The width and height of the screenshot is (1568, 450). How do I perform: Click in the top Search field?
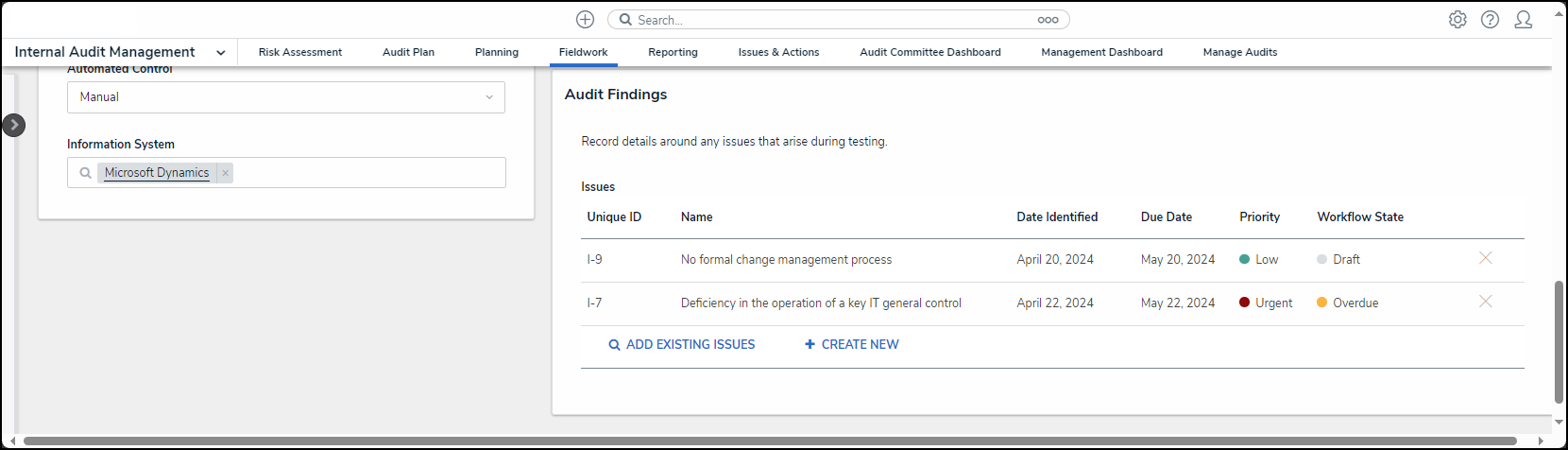tap(831, 20)
